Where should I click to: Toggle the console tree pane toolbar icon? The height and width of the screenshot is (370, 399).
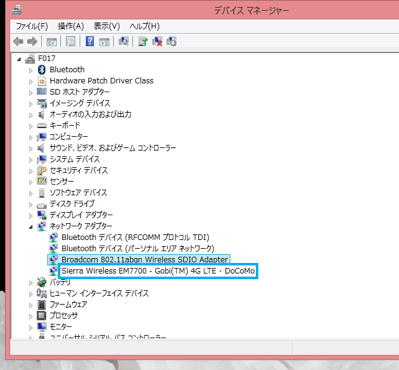[x=51, y=42]
